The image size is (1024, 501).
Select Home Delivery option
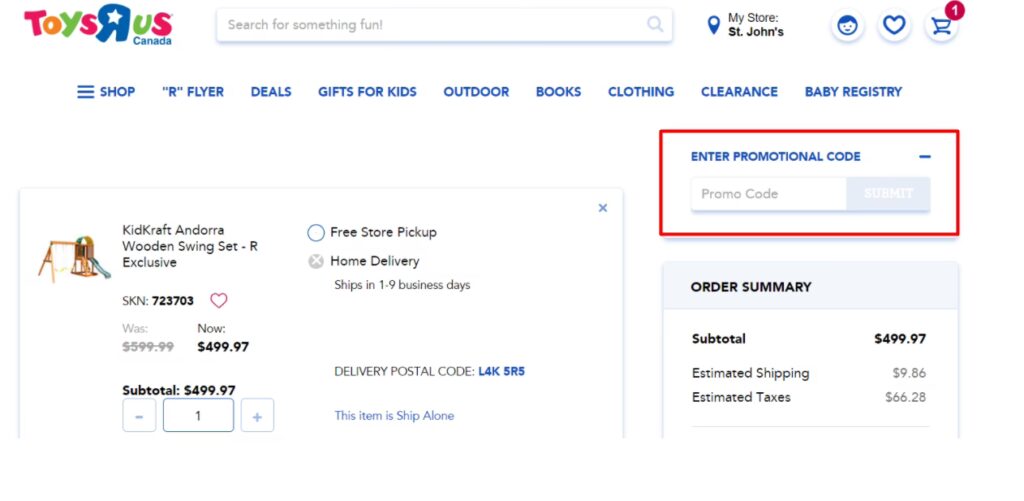point(316,261)
